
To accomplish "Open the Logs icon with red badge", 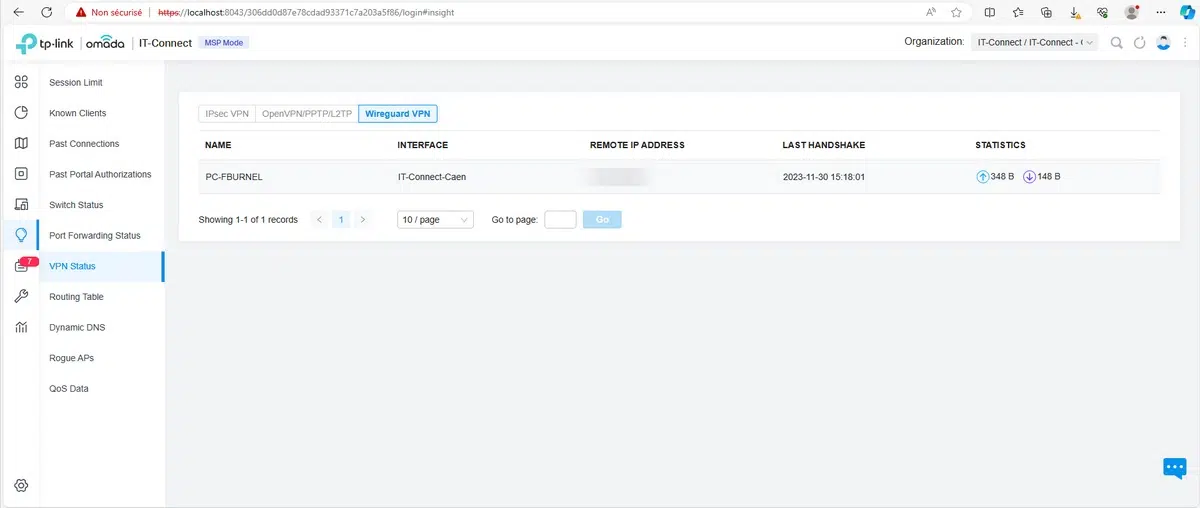I will [24, 265].
